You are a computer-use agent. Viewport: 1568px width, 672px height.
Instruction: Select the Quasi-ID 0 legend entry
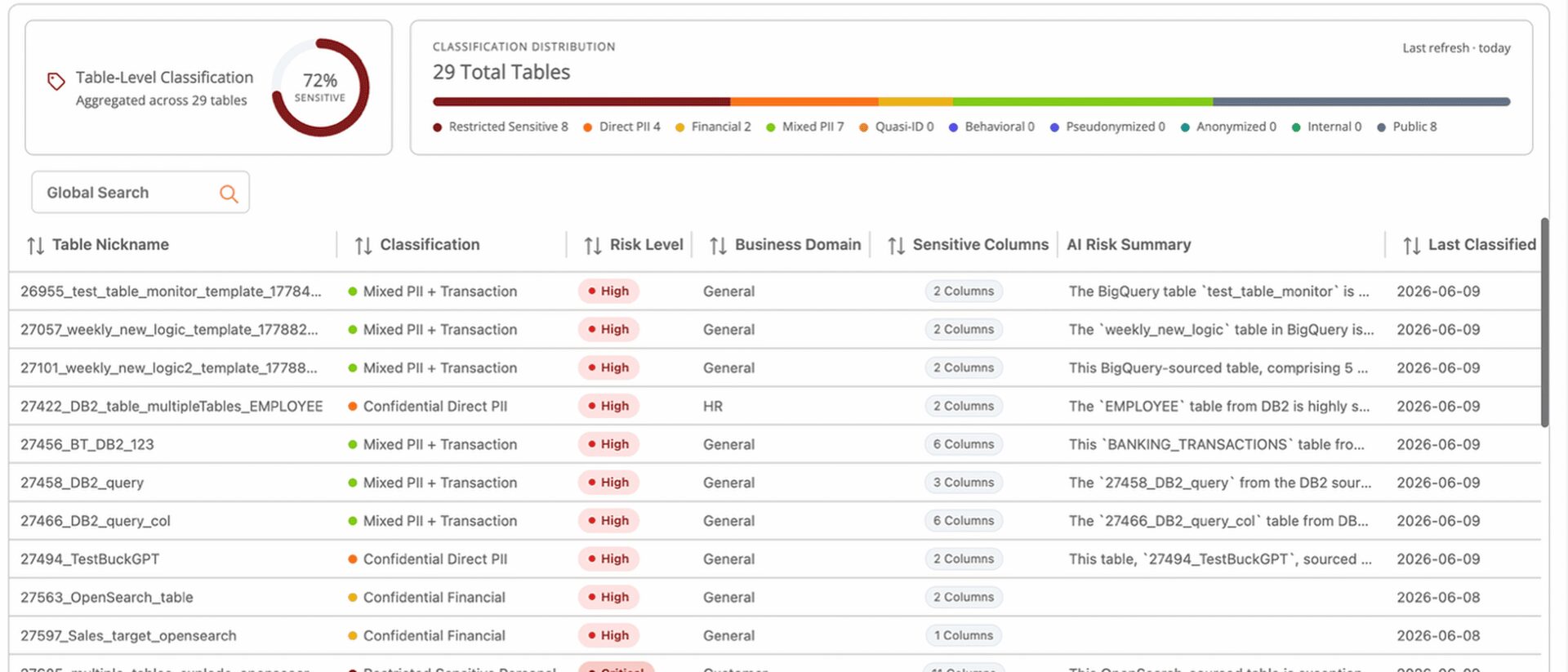coord(896,127)
